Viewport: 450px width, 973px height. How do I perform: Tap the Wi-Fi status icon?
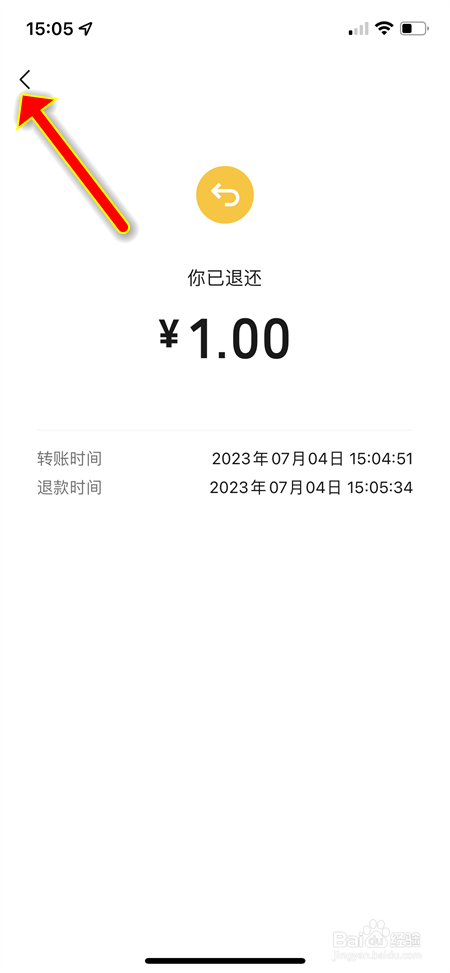[x=385, y=28]
